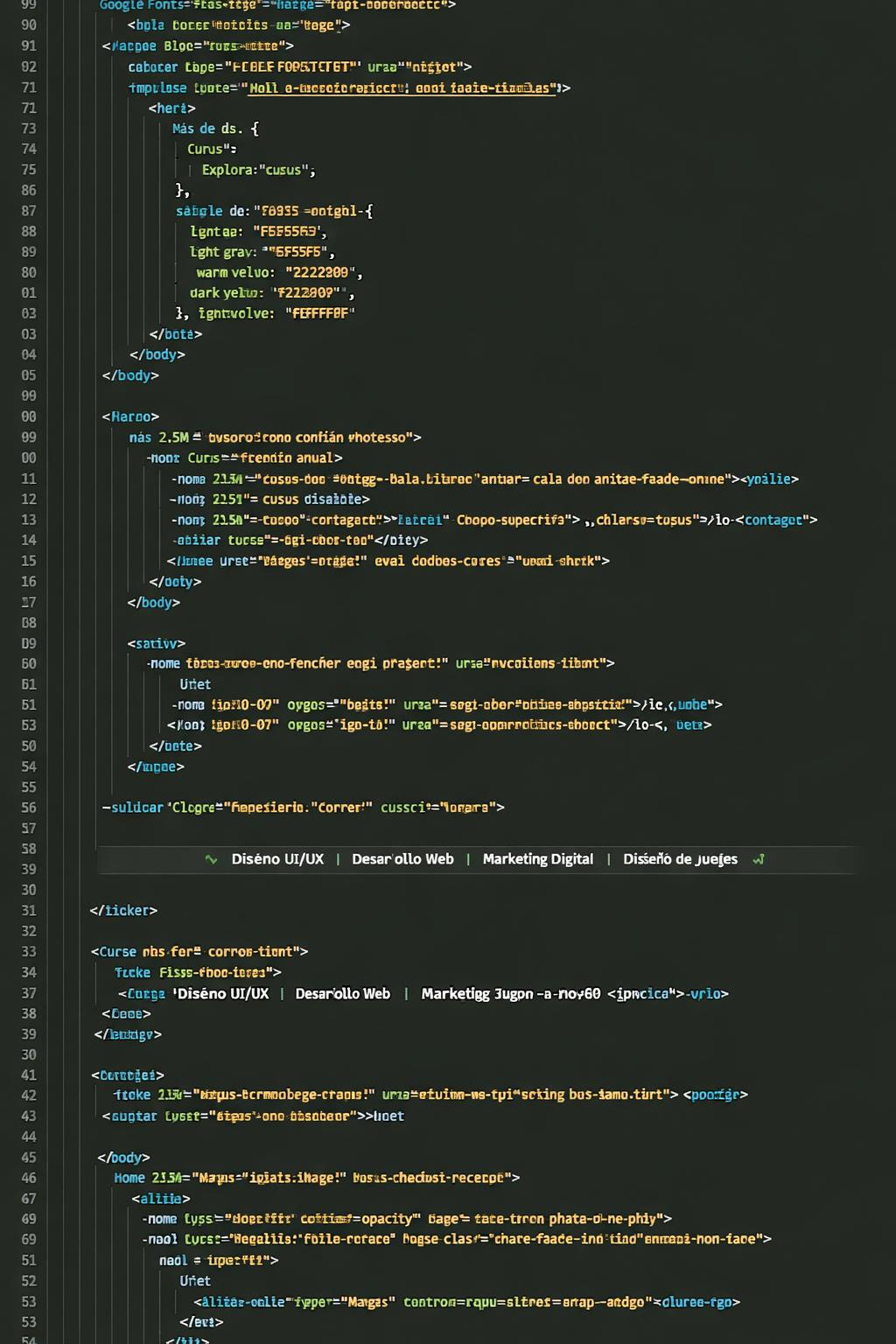The width and height of the screenshot is (896, 1344).
Task: Click the 'Curs="frennío anual' line
Action: click(x=245, y=458)
